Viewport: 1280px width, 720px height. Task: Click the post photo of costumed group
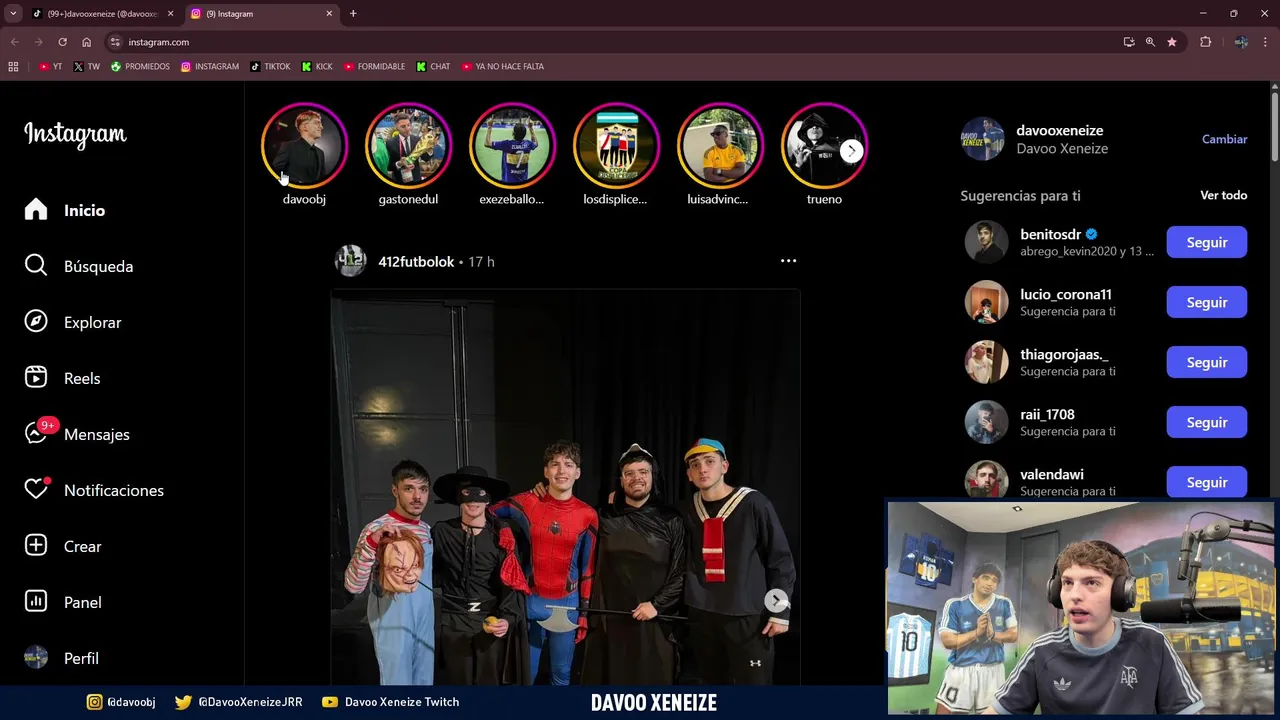[x=566, y=488]
